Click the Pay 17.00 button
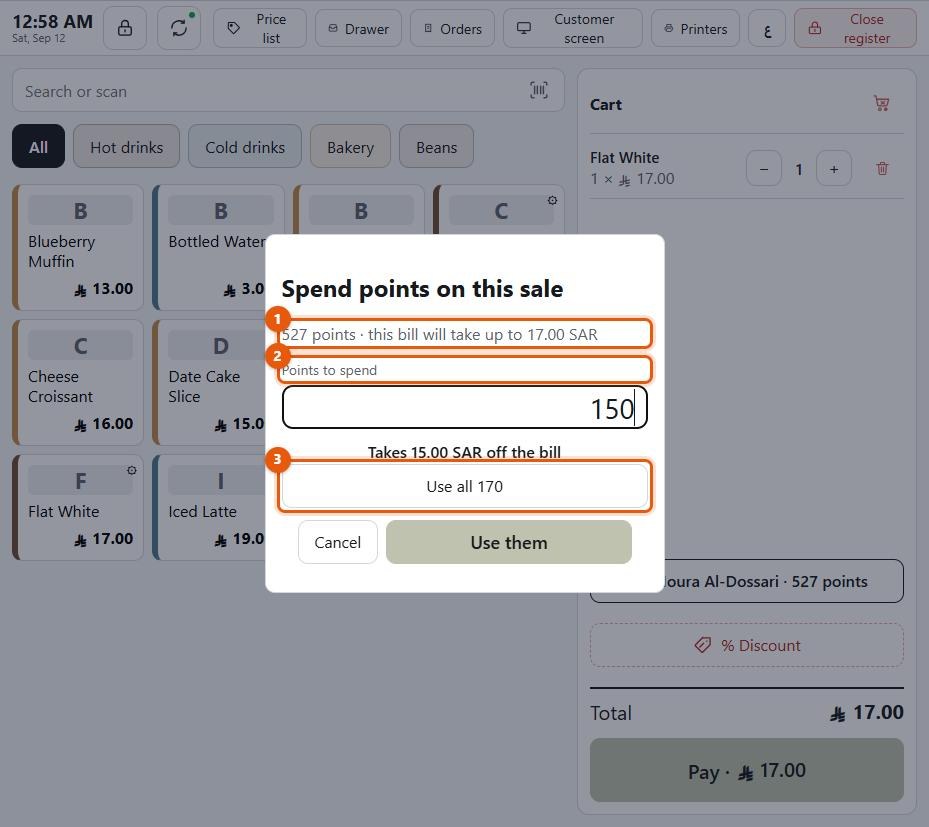The height and width of the screenshot is (827, 929). (x=747, y=770)
